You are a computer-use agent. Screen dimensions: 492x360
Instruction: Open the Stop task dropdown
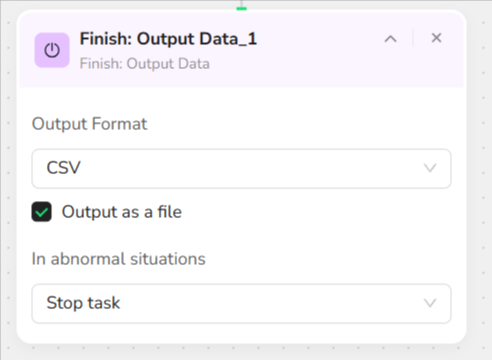(241, 303)
